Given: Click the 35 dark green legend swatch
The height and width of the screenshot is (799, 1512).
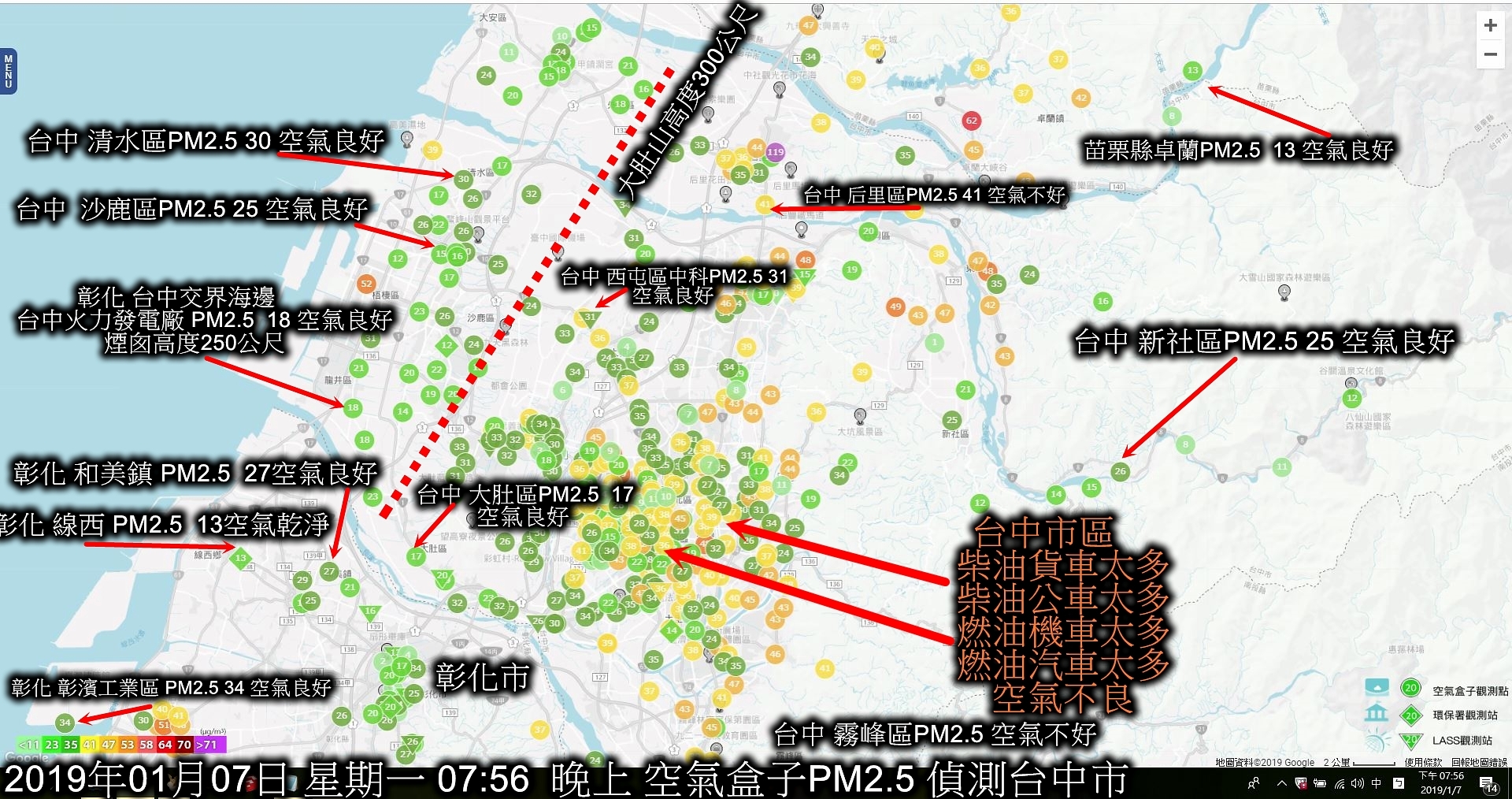Looking at the screenshot, I should tap(71, 744).
